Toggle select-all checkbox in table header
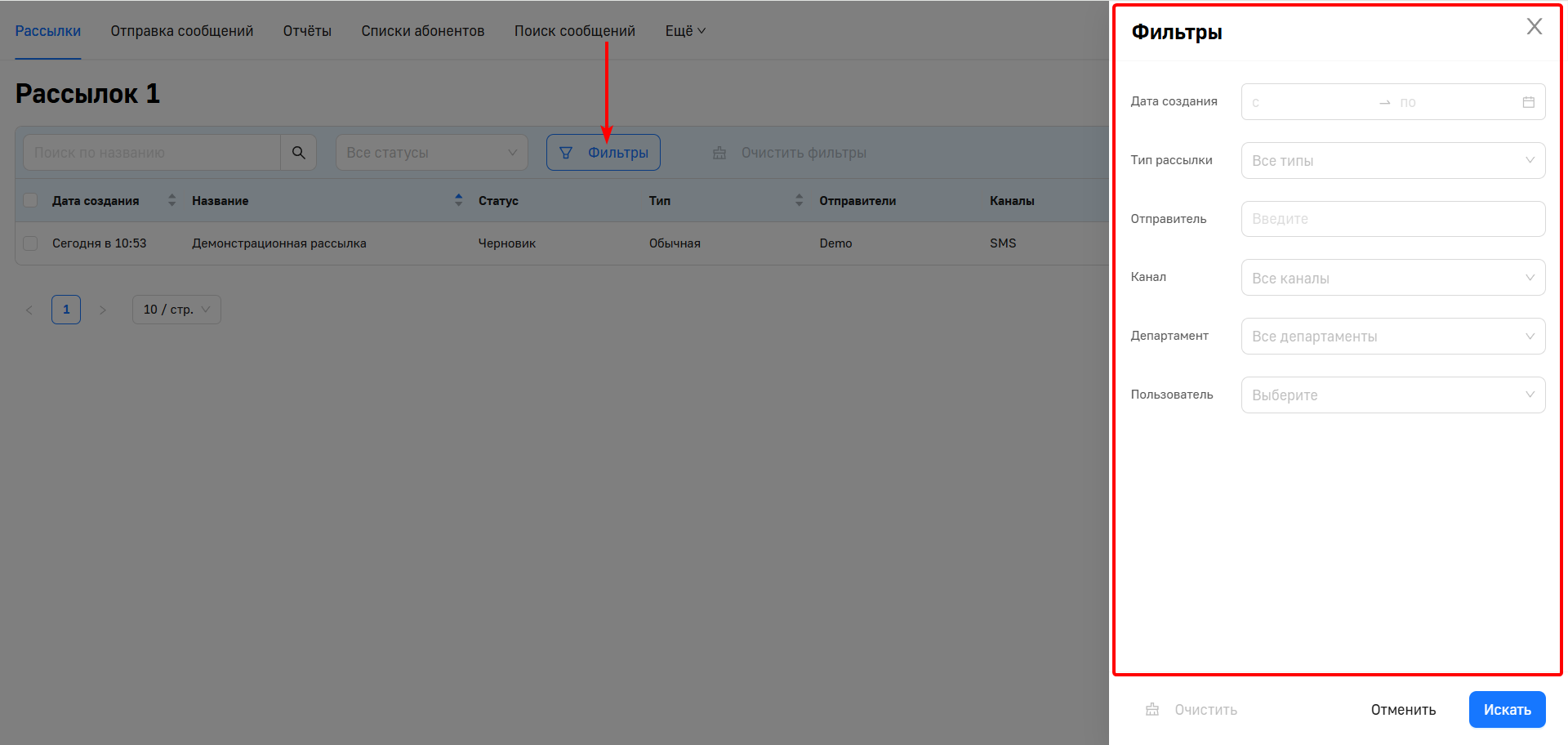Viewport: 1568px width, 745px height. pos(31,200)
